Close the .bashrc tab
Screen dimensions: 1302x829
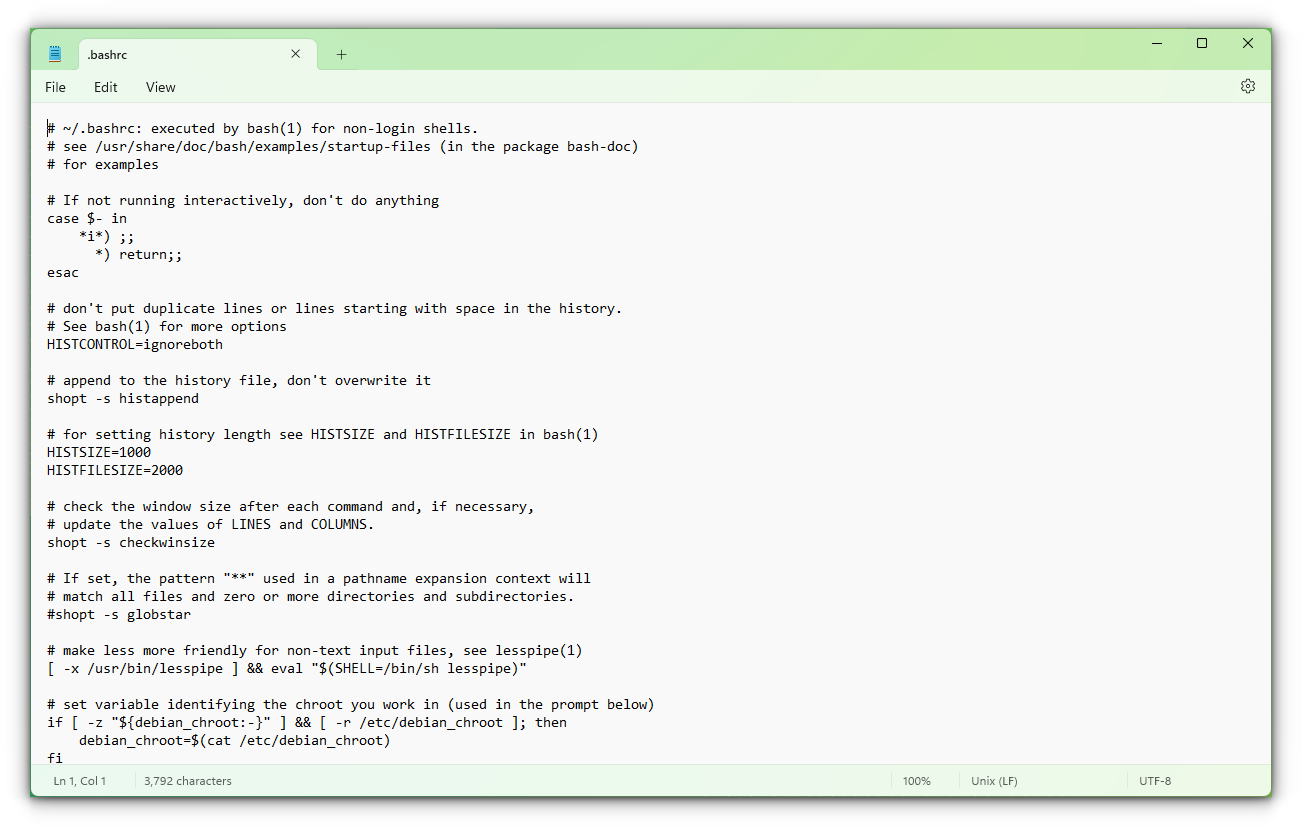[x=295, y=54]
